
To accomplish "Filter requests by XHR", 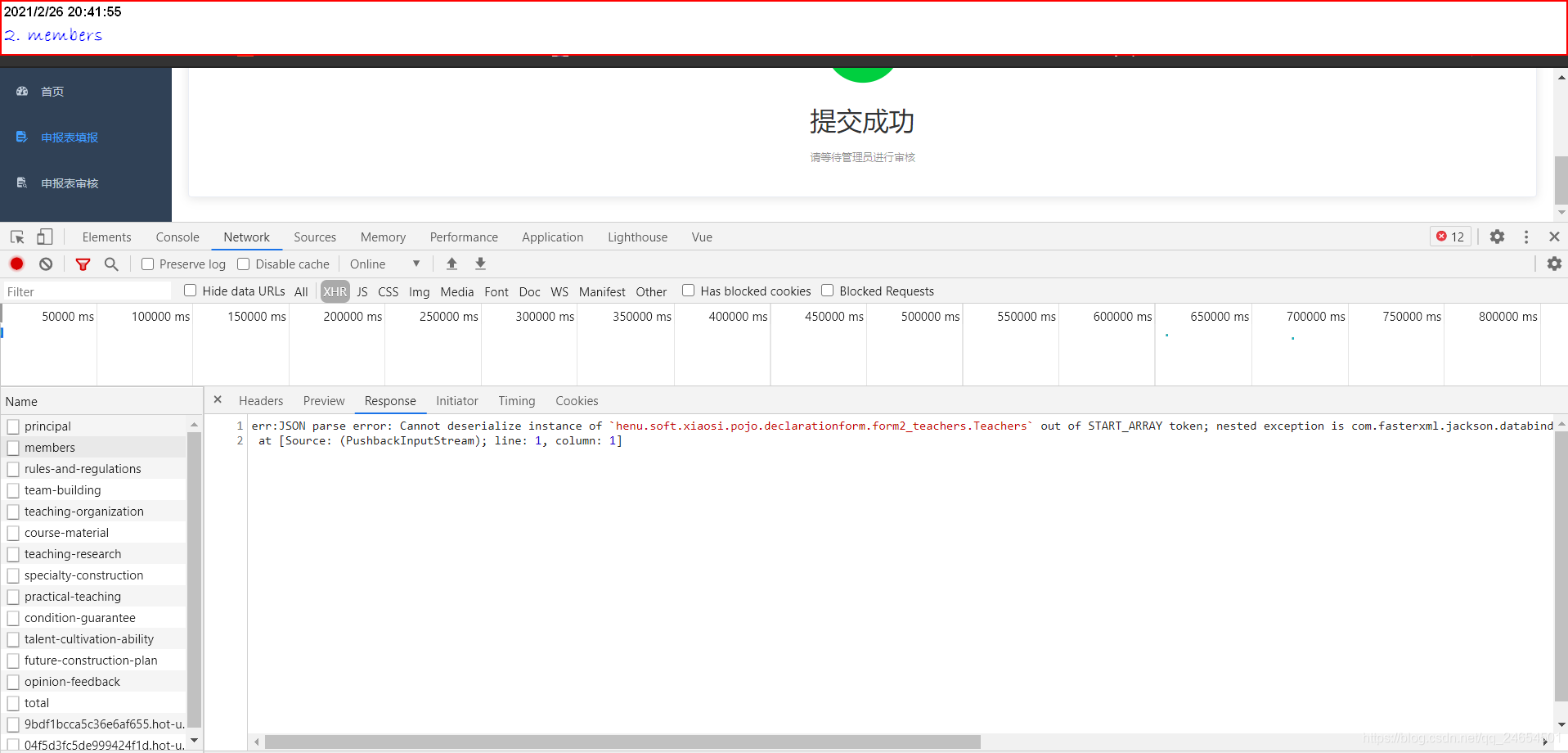I will pyautogui.click(x=335, y=291).
